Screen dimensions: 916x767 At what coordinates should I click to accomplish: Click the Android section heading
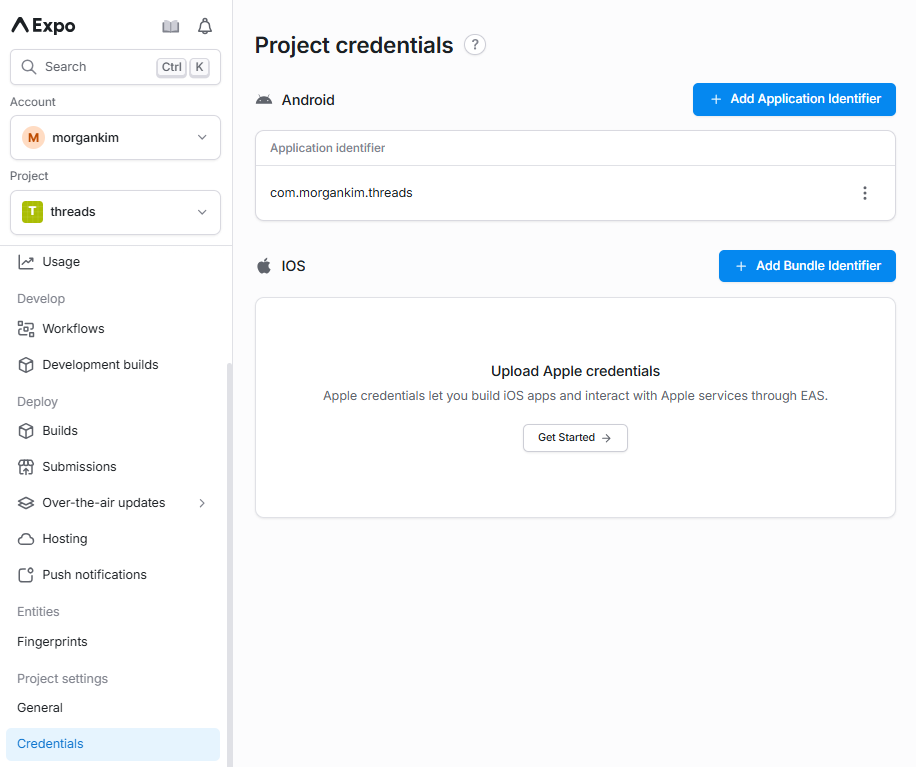click(308, 100)
